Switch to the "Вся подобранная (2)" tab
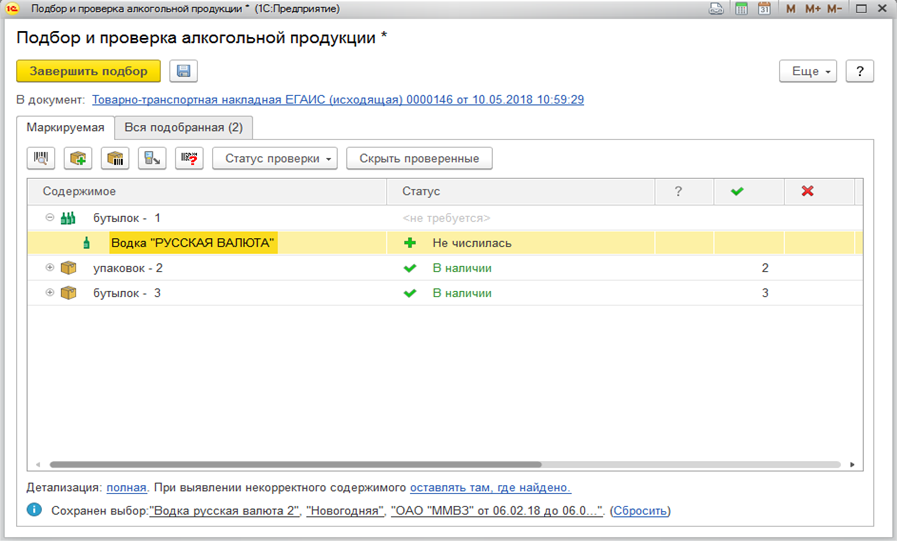 point(183,128)
